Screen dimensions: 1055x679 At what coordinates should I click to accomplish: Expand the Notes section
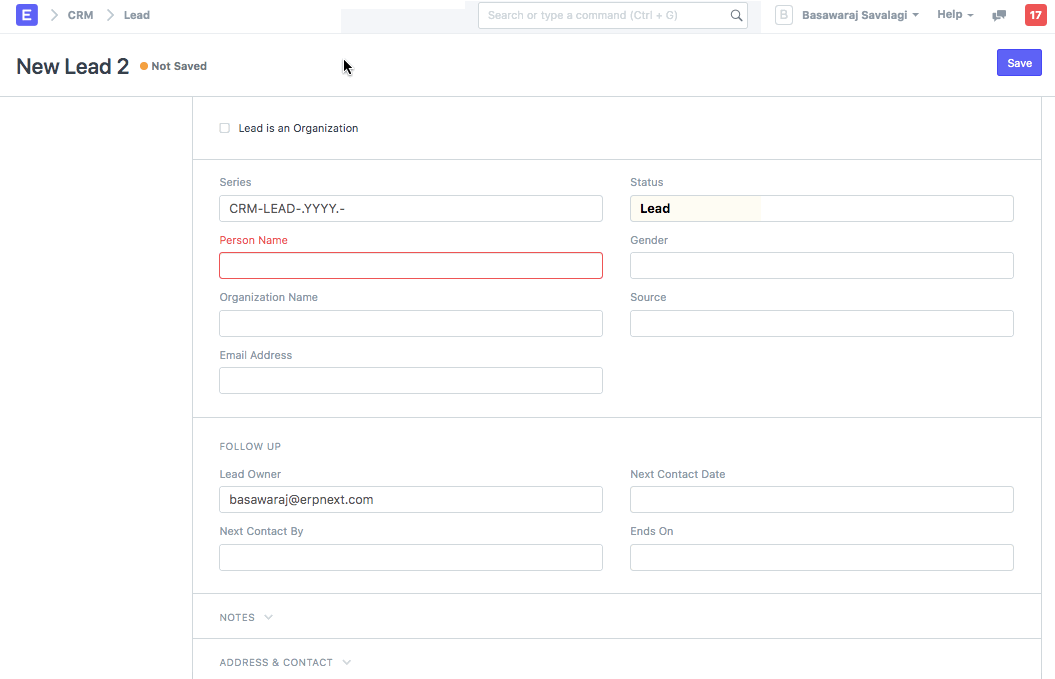(x=246, y=617)
